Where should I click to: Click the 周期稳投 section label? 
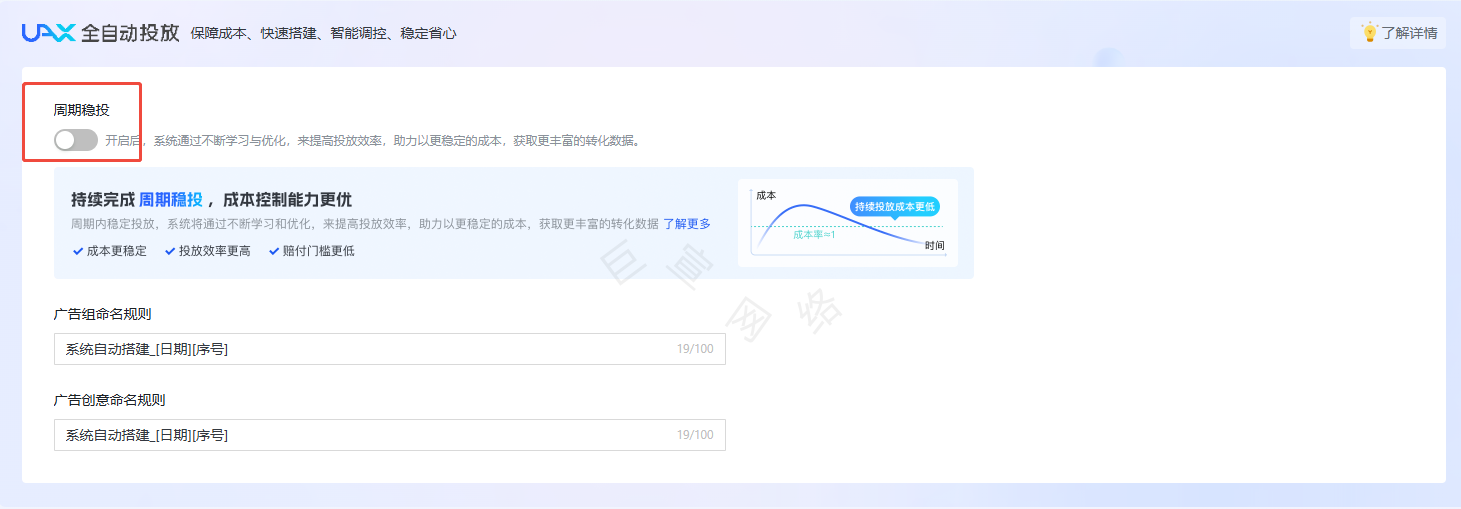click(82, 110)
